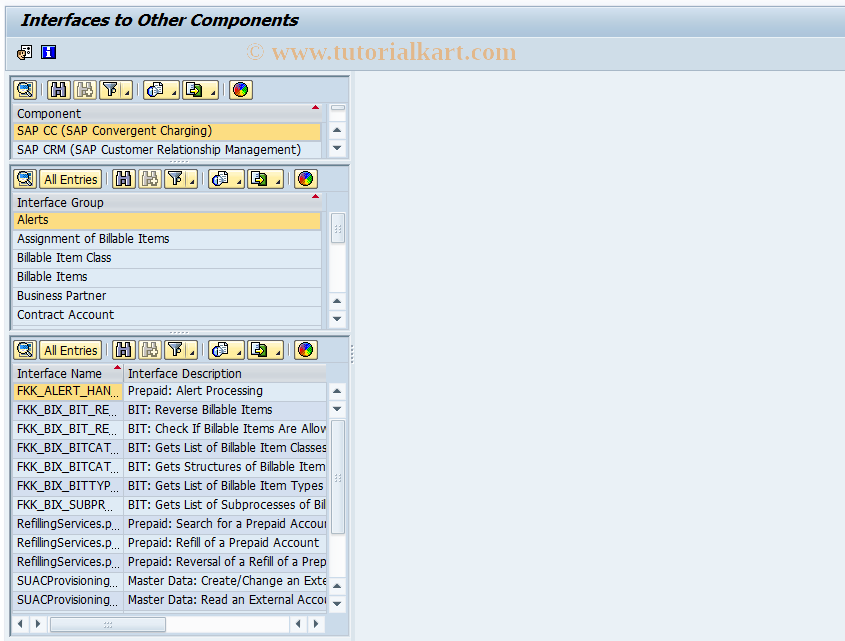The width and height of the screenshot is (845, 641).
Task: Click Export icon in Component toolbar
Action: (194, 89)
